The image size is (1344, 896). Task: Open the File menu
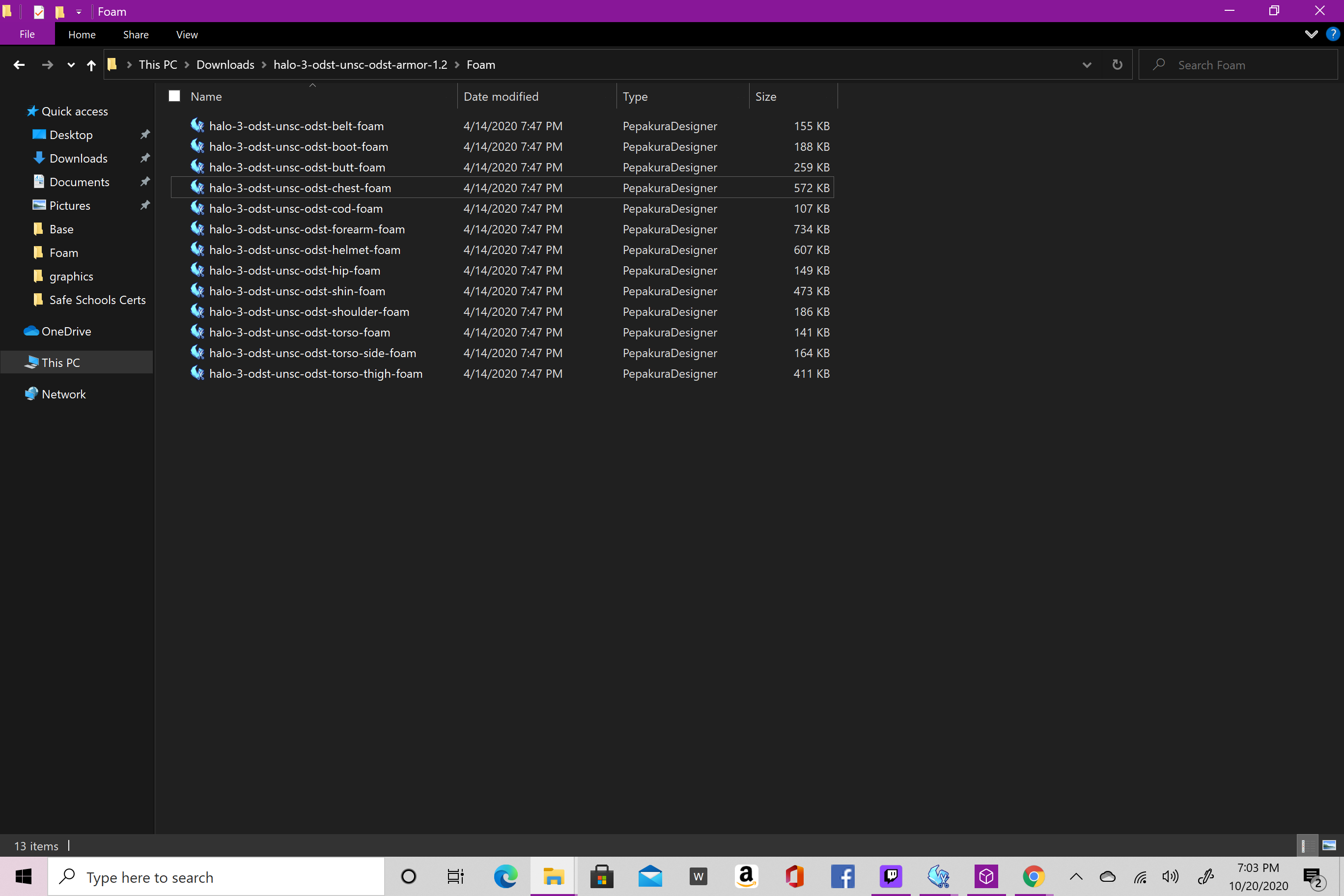click(27, 34)
